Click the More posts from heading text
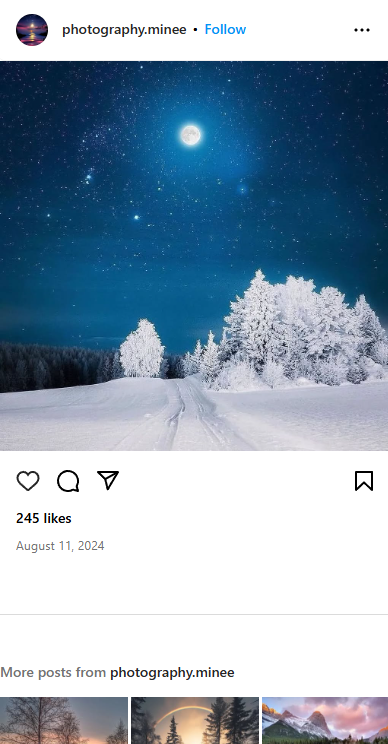The height and width of the screenshot is (744, 388). click(53, 673)
